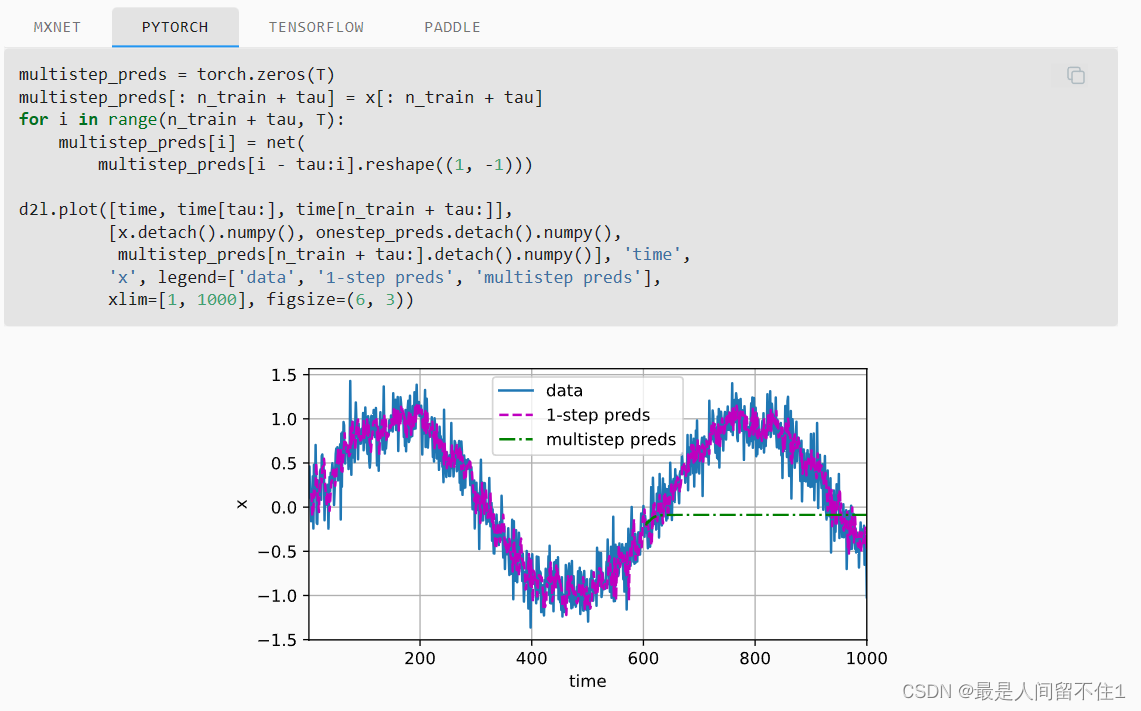Click the legend box inside the plot
Screen dimensions: 1141x711
(x=586, y=414)
